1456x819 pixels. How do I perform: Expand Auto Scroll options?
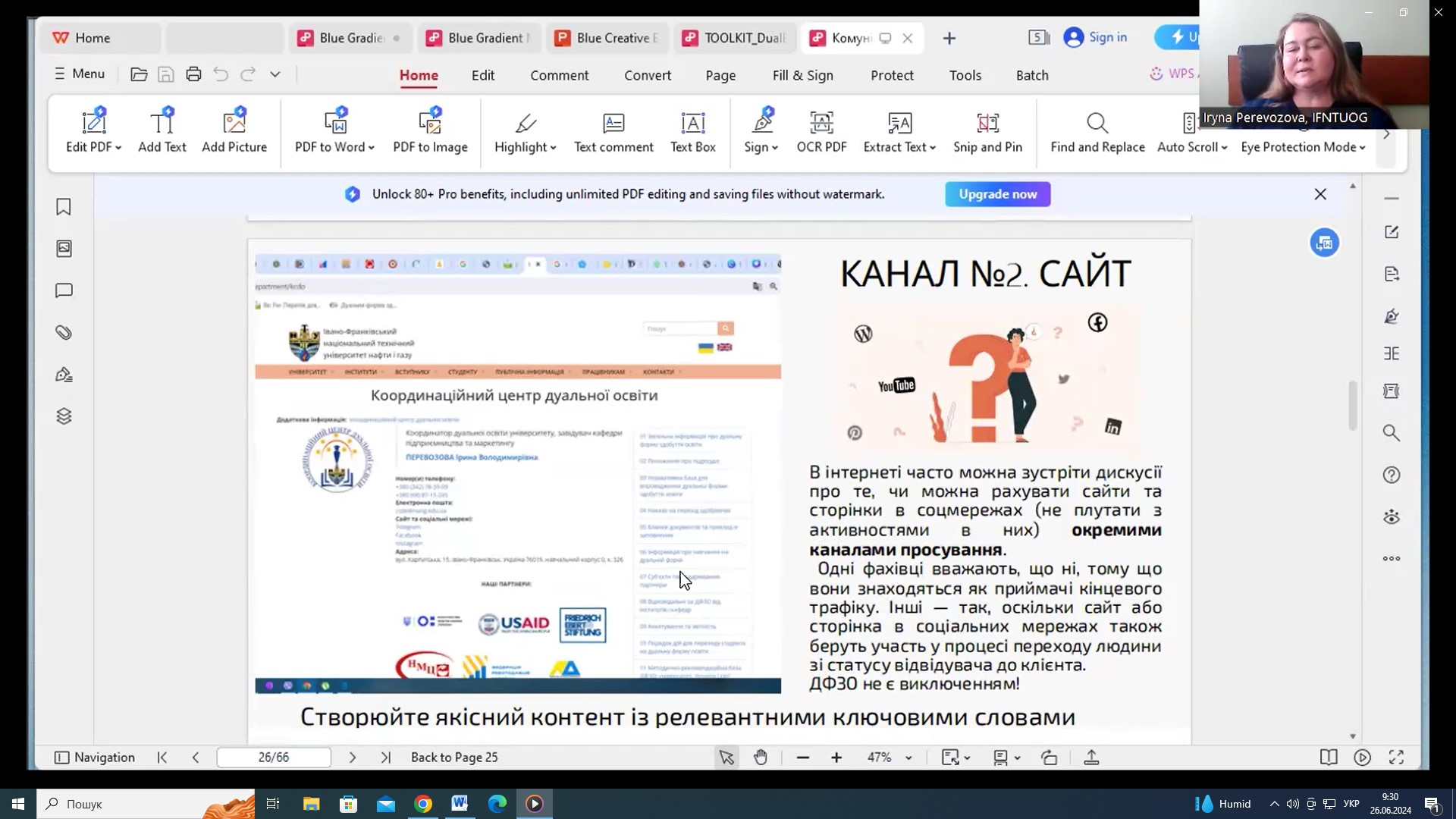point(1224,148)
